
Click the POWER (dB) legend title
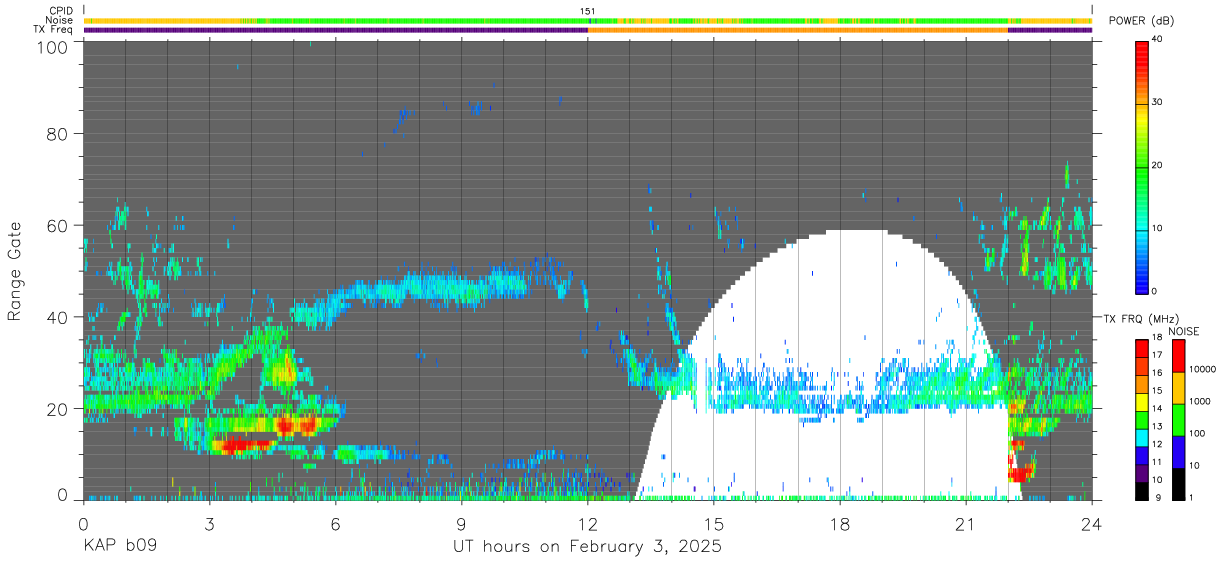1142,21
